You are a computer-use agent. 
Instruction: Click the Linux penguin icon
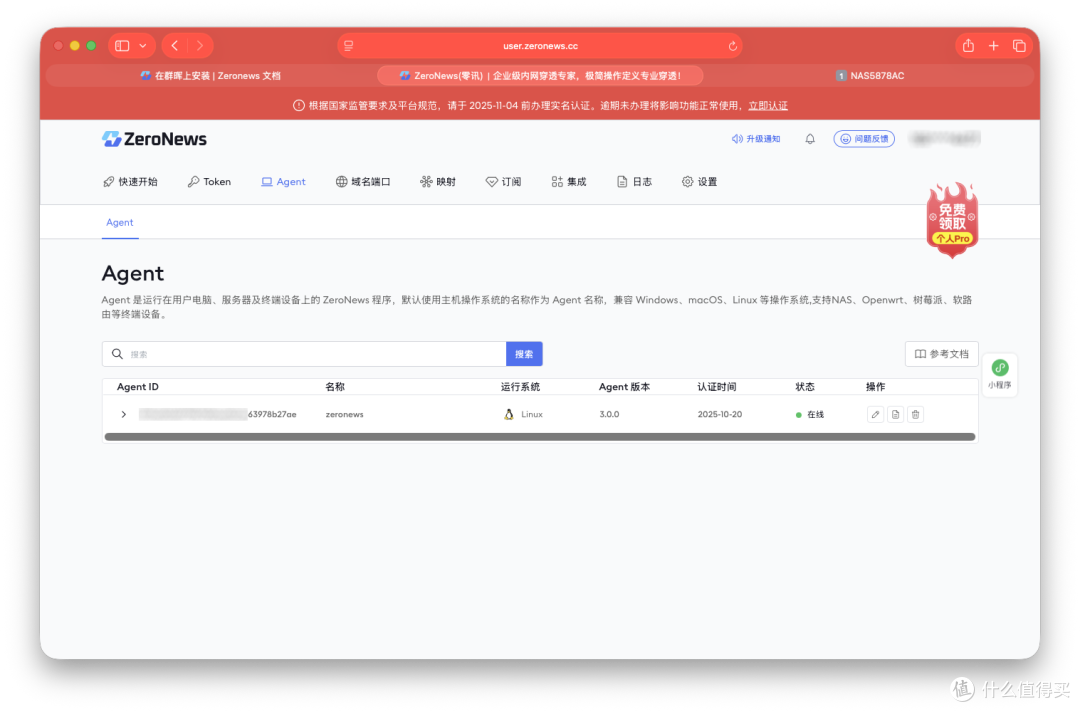509,415
